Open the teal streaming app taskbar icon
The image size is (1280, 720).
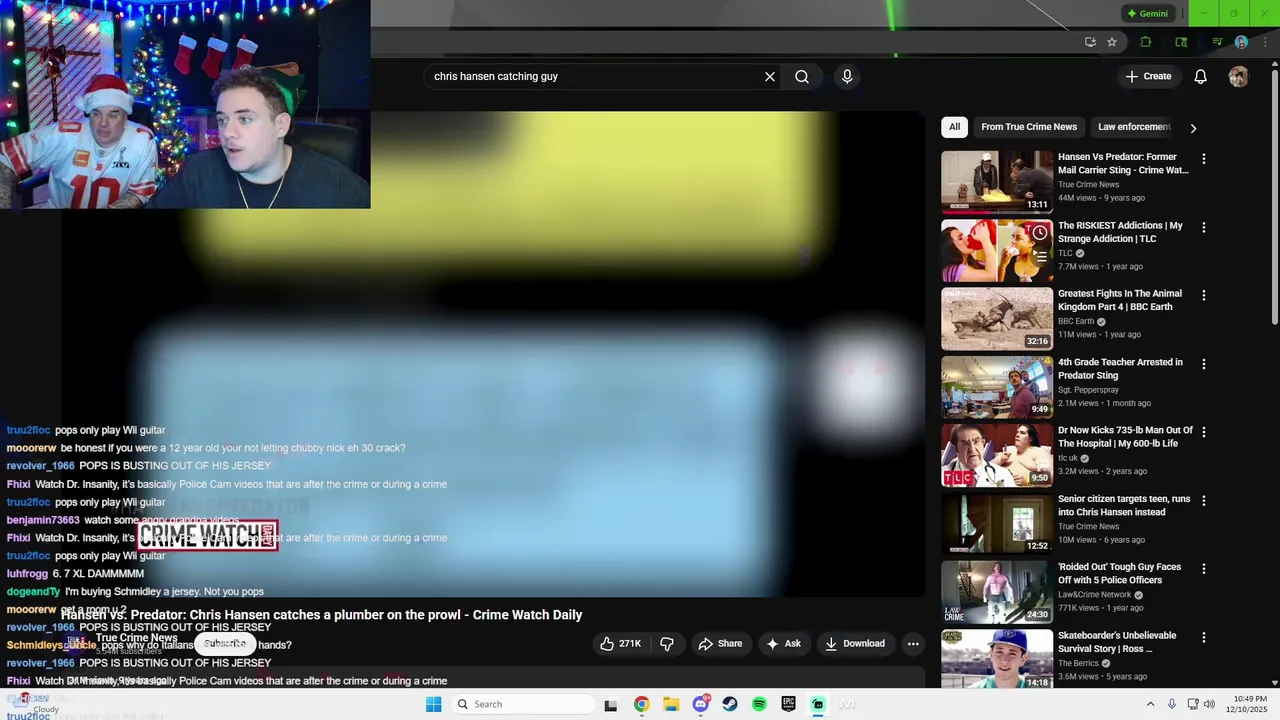[818, 704]
